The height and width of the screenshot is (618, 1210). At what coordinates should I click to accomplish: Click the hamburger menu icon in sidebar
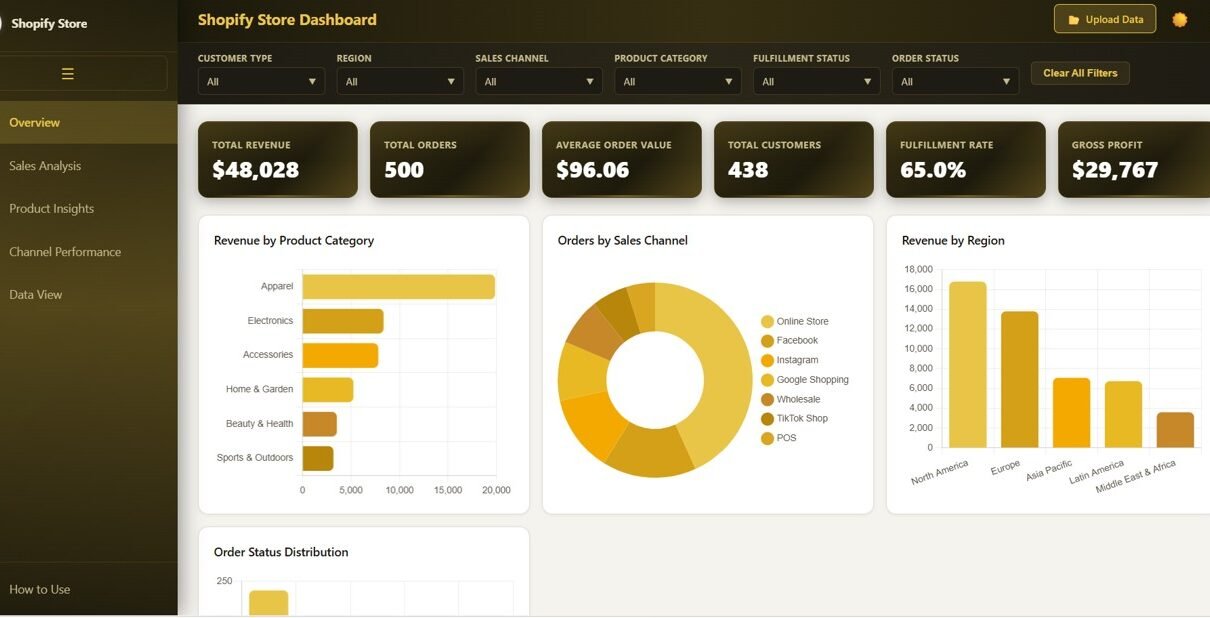tap(68, 74)
